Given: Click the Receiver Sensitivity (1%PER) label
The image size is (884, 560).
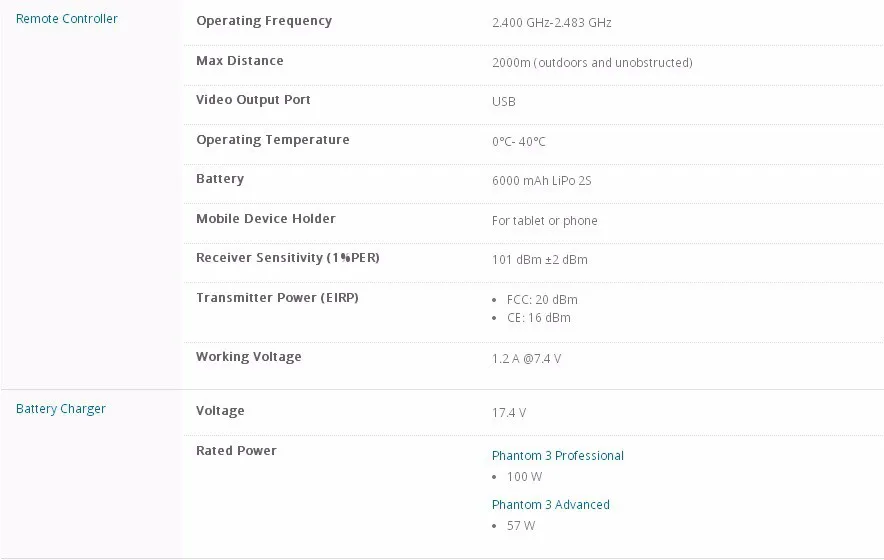Looking at the screenshot, I should point(288,258).
